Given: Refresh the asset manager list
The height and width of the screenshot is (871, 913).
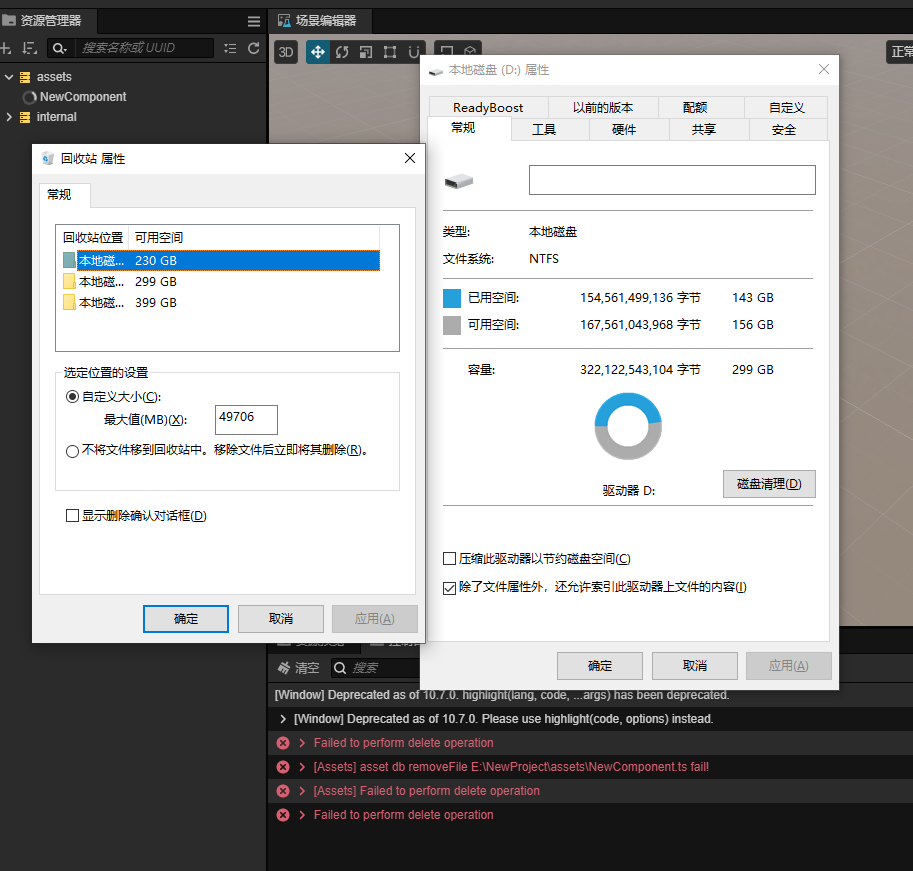Looking at the screenshot, I should pos(253,48).
